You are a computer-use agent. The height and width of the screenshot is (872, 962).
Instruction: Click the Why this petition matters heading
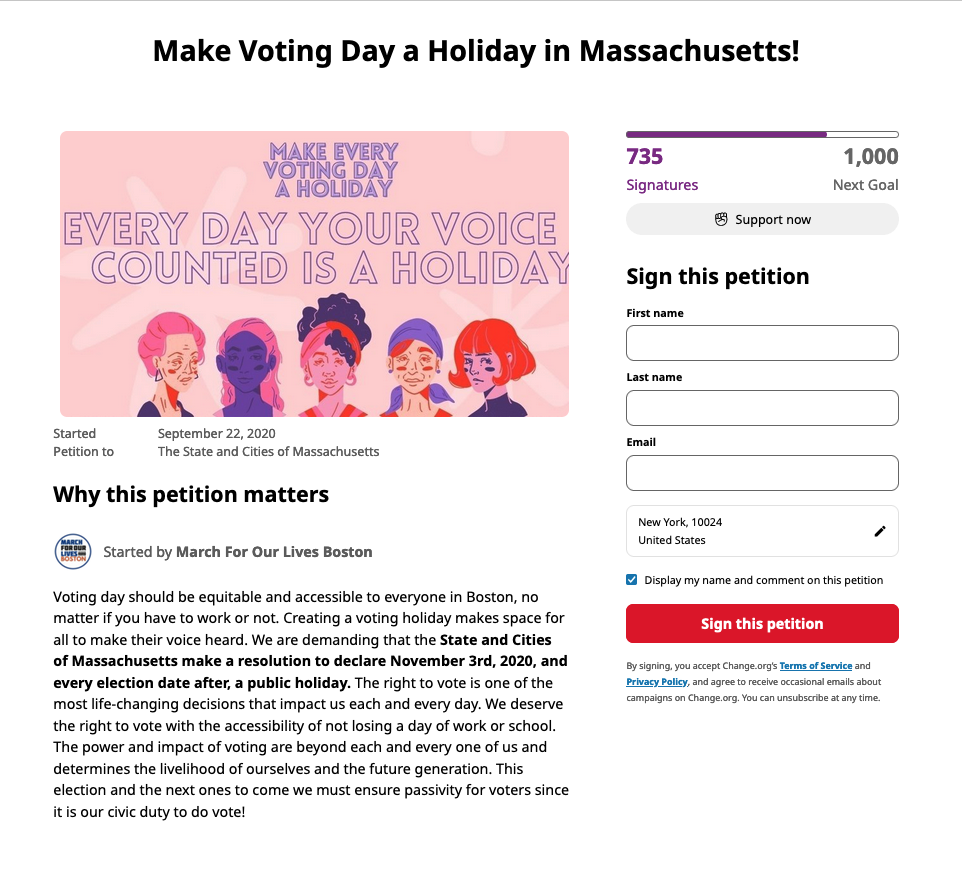coord(191,495)
